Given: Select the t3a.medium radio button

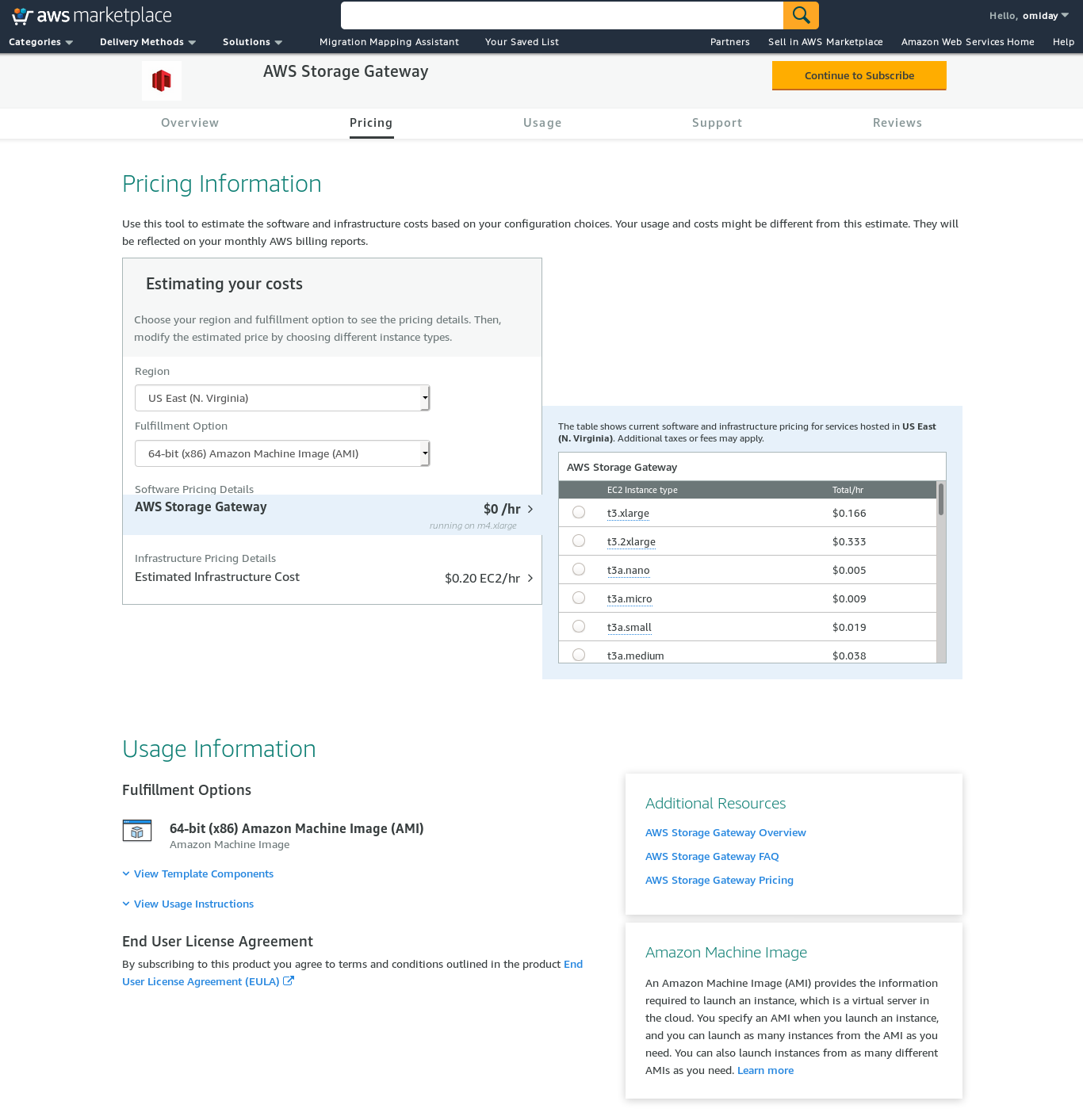Looking at the screenshot, I should pos(579,655).
